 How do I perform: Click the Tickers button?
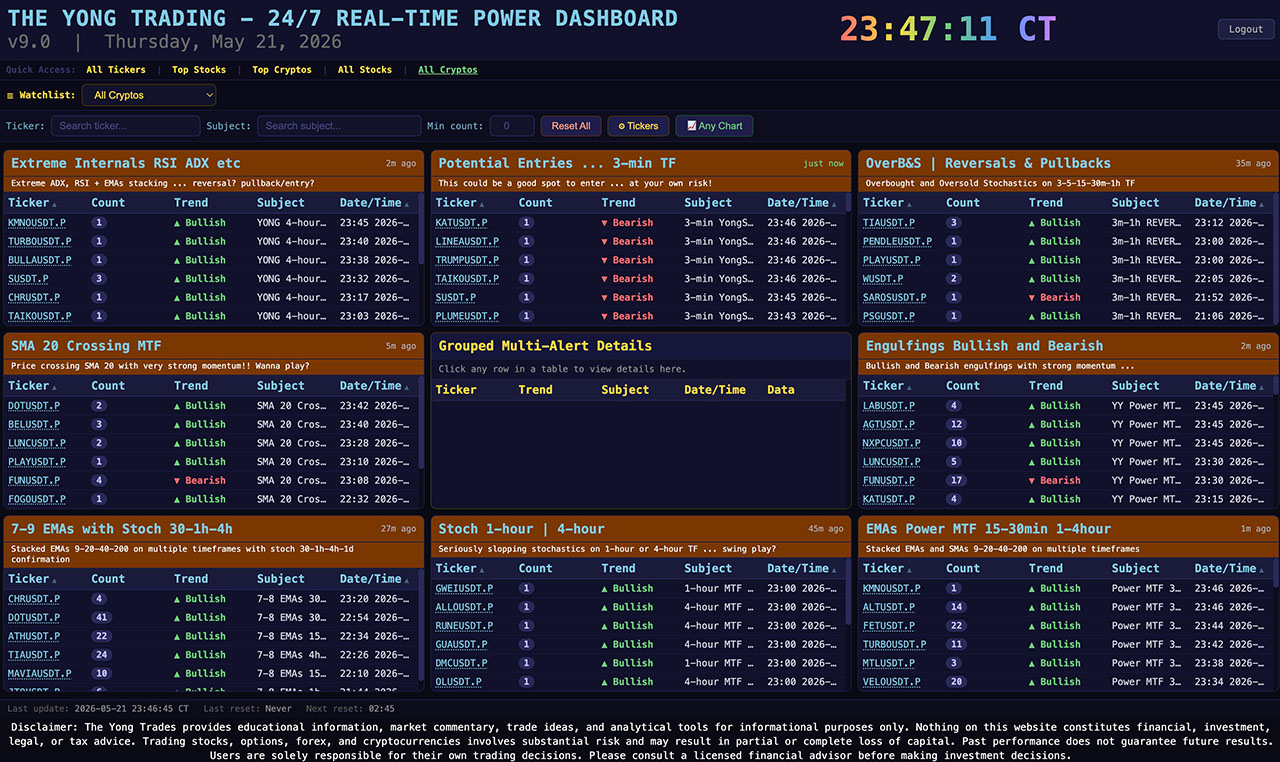tap(638, 126)
